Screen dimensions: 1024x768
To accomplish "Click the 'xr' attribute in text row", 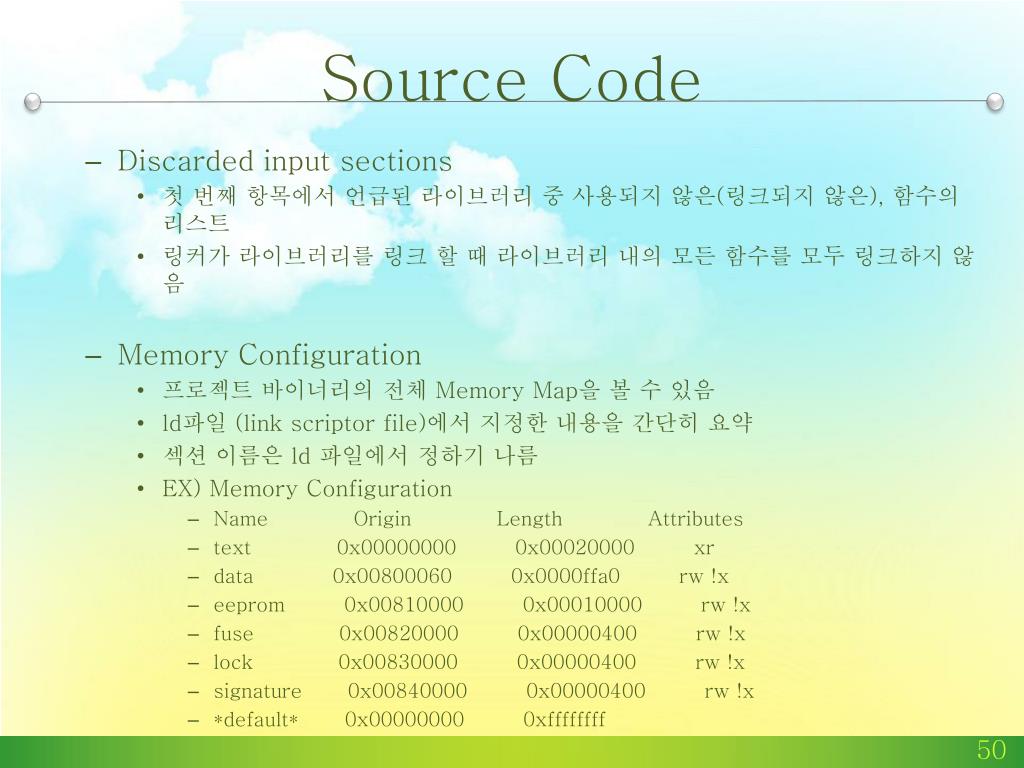I will 704,549.
